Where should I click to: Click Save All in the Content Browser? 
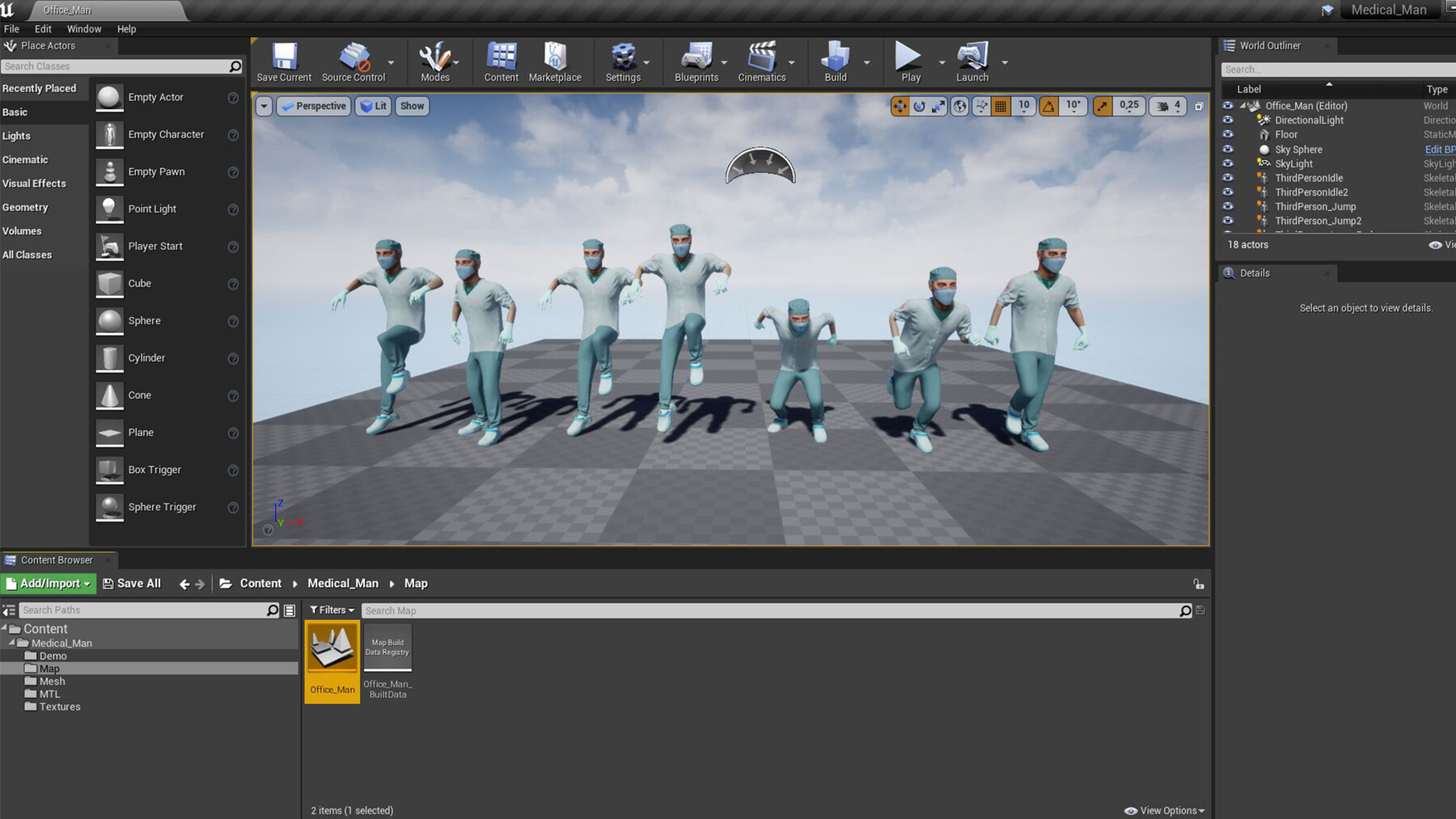pos(131,583)
